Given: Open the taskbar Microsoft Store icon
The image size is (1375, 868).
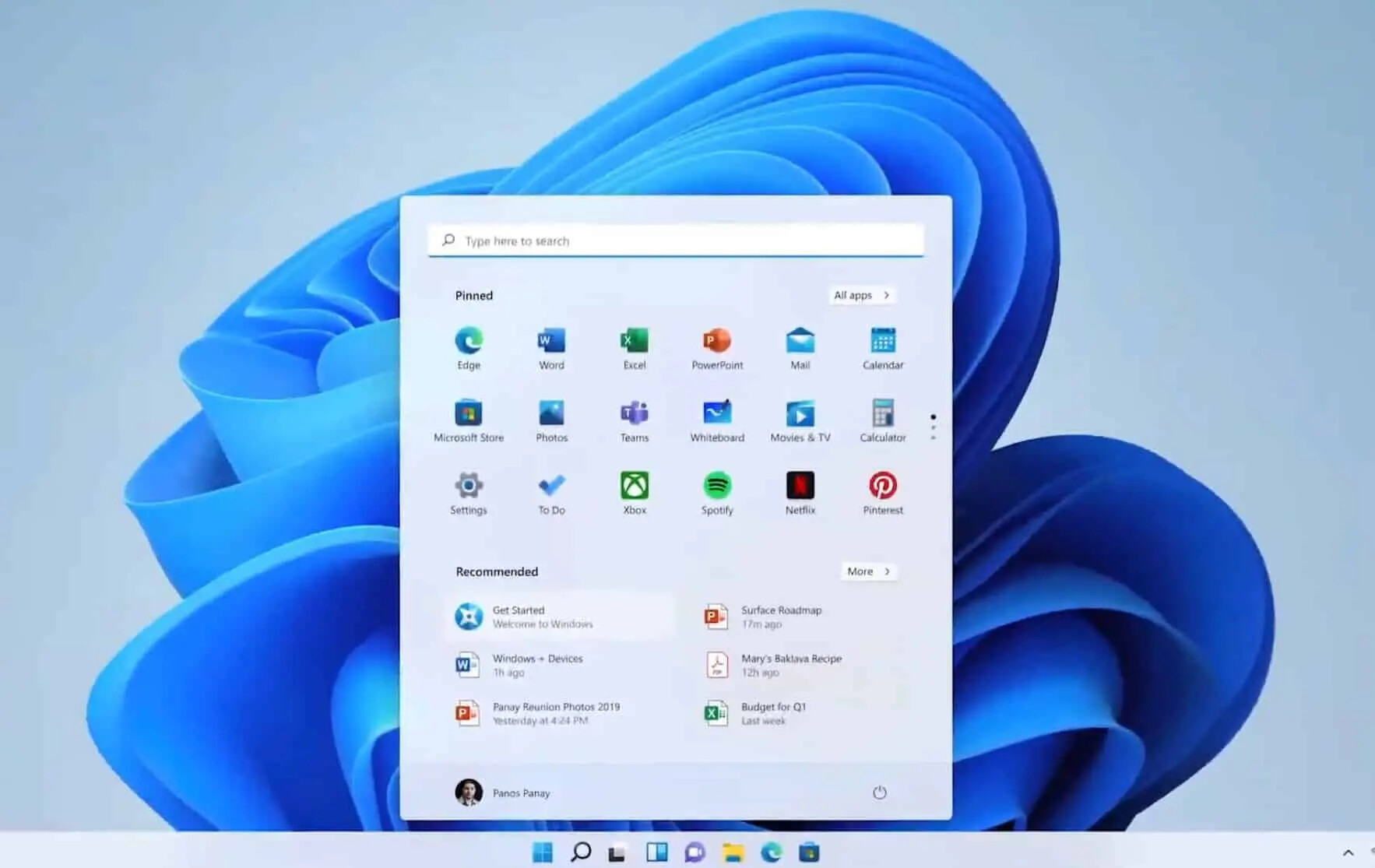Looking at the screenshot, I should [x=809, y=852].
